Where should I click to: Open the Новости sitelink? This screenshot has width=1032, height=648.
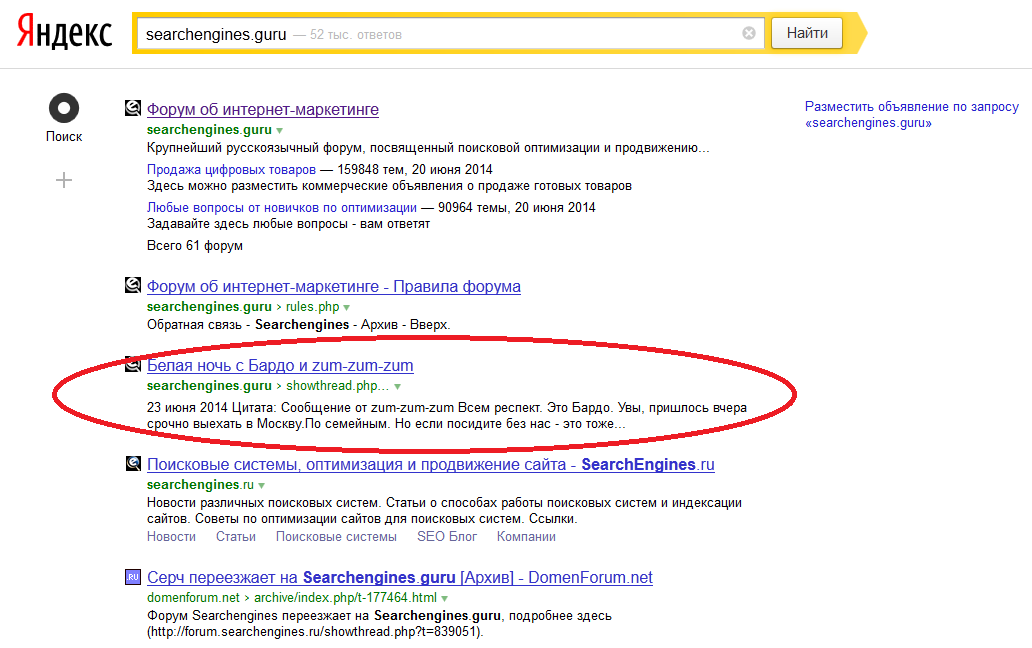171,537
